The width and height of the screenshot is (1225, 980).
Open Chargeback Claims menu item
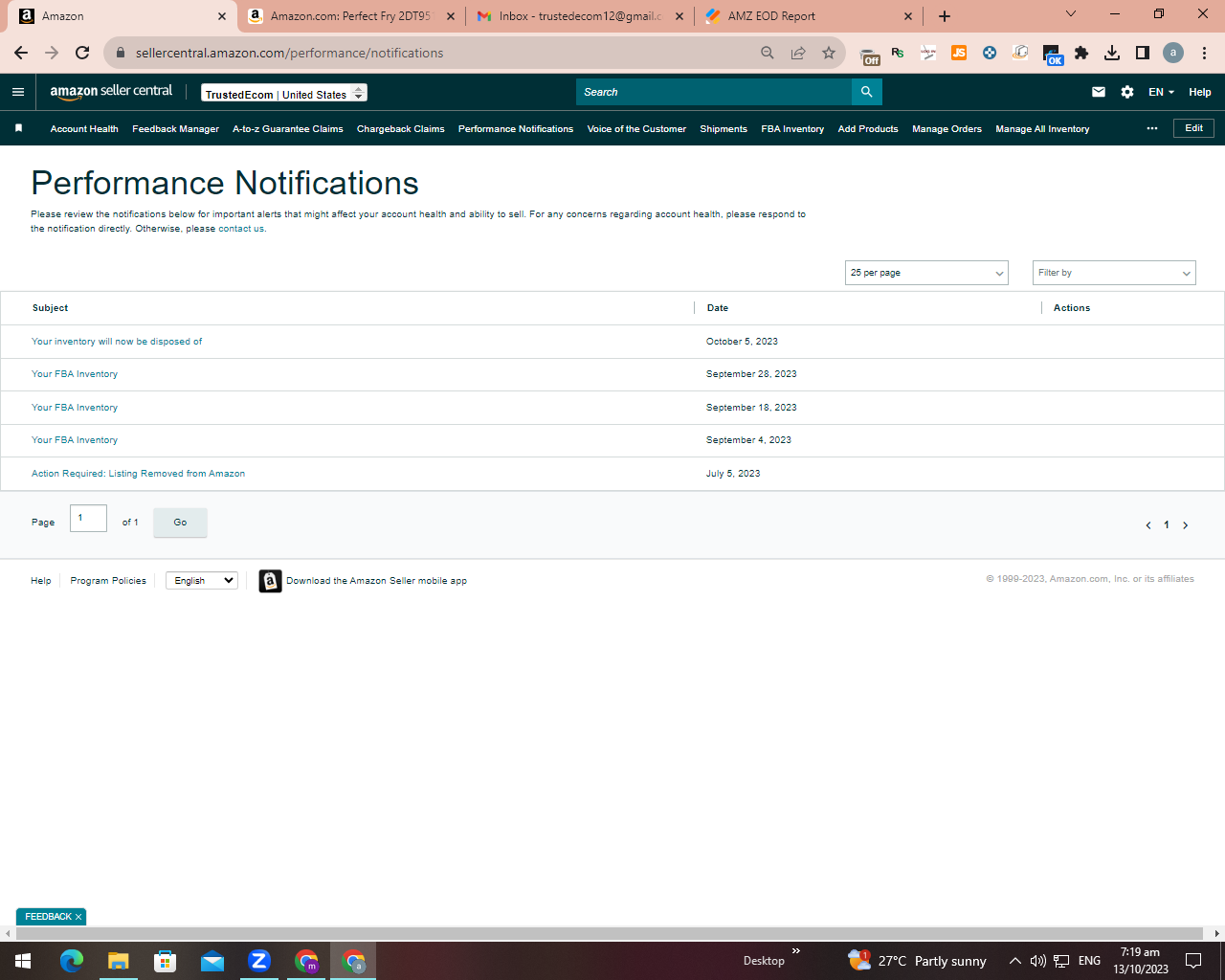(401, 128)
